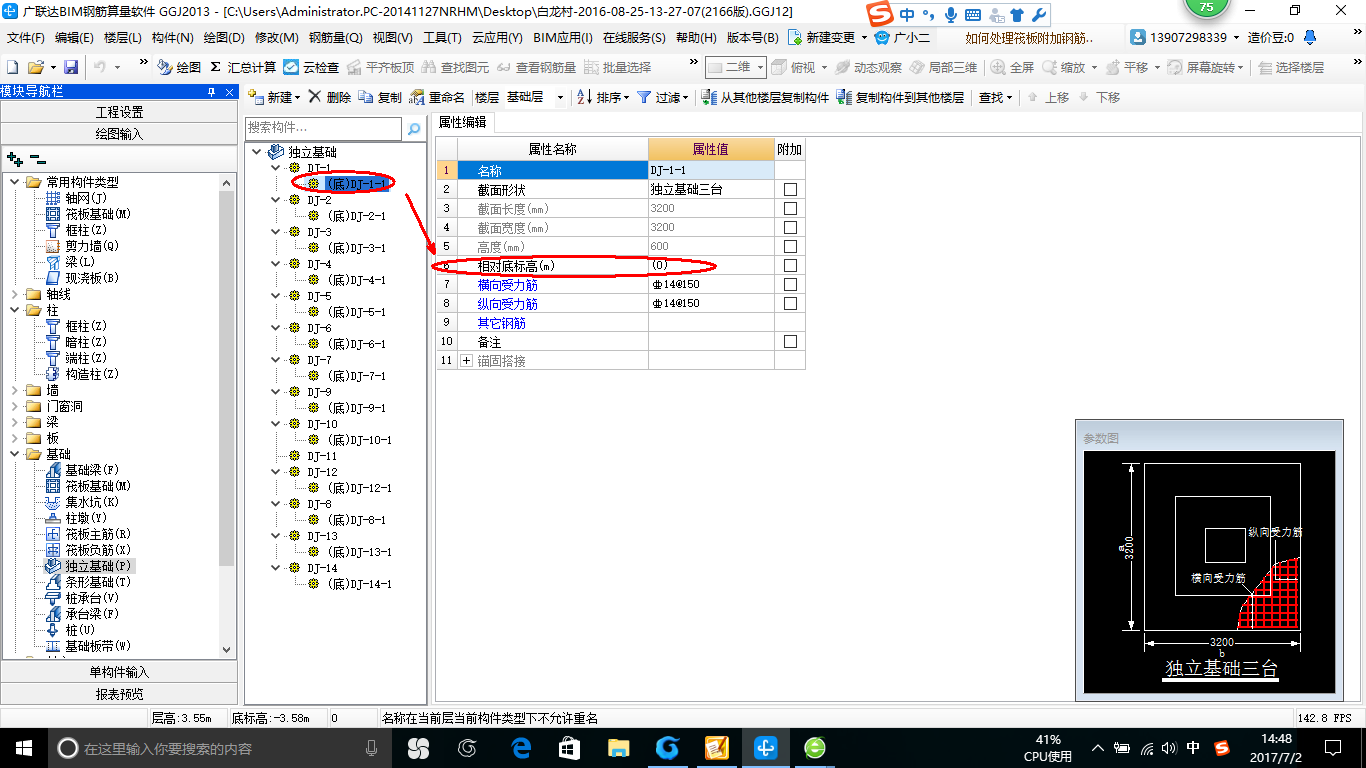Toggle 附加 checkbox for 备注 row
This screenshot has width=1366, height=768.
pyautogui.click(x=790, y=341)
